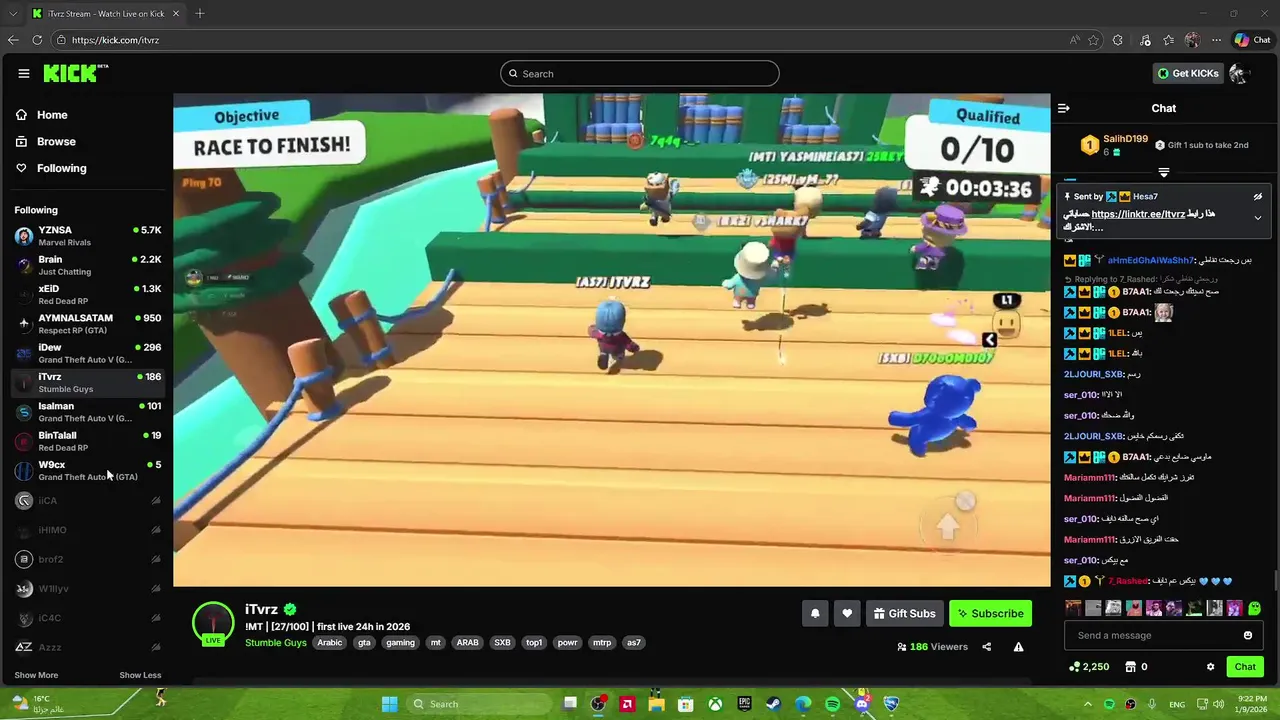Open the Kick hamburger sidebar menu
Screen dimensions: 1280x720
pos(23,73)
